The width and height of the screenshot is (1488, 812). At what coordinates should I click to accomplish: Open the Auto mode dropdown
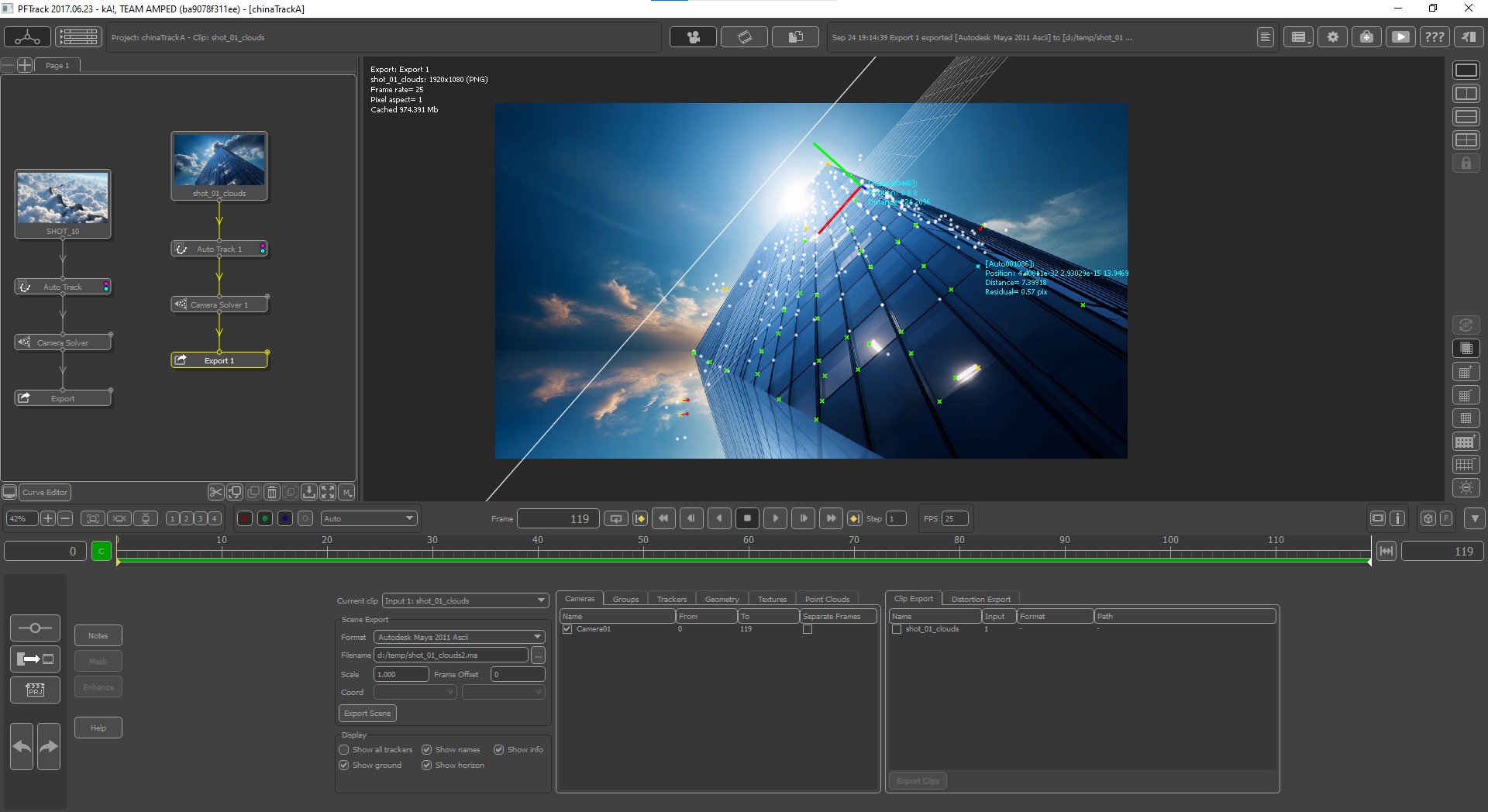[369, 518]
